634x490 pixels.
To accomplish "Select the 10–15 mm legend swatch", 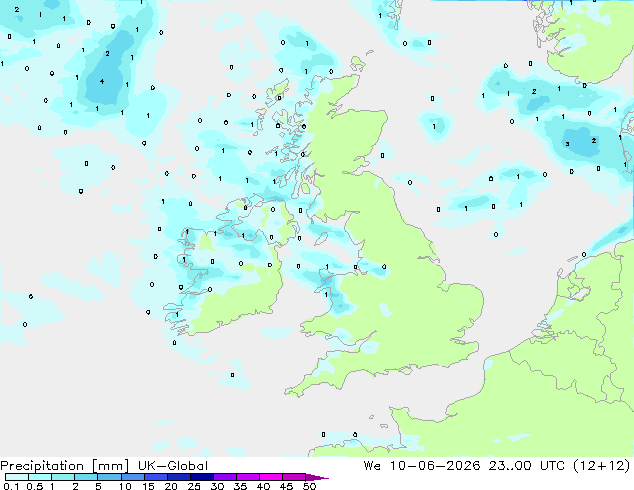I will (133, 477).
